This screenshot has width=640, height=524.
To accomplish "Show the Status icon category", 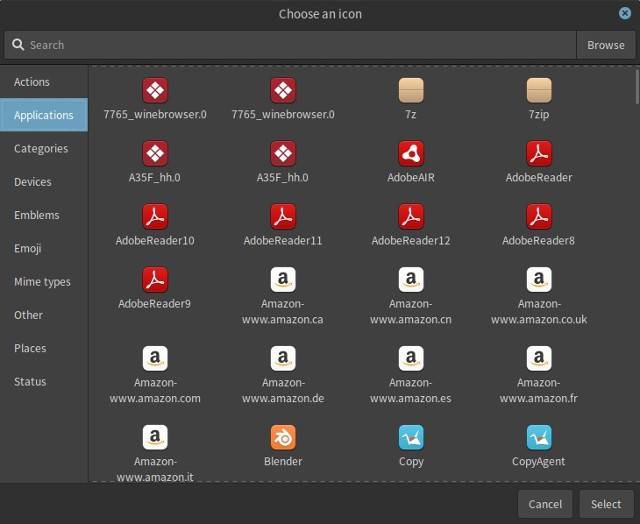I will click(44, 382).
